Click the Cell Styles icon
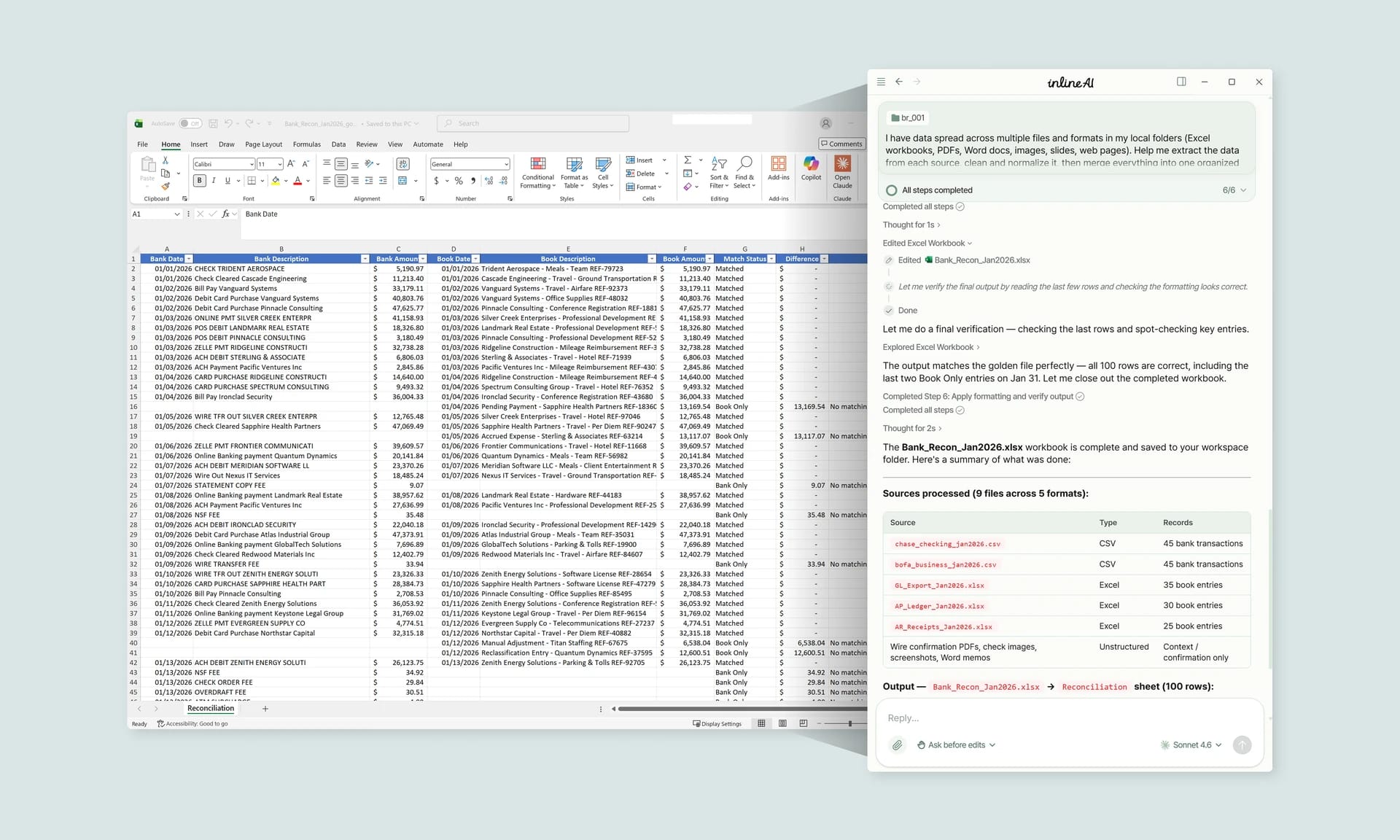The height and width of the screenshot is (840, 1400). [x=602, y=173]
